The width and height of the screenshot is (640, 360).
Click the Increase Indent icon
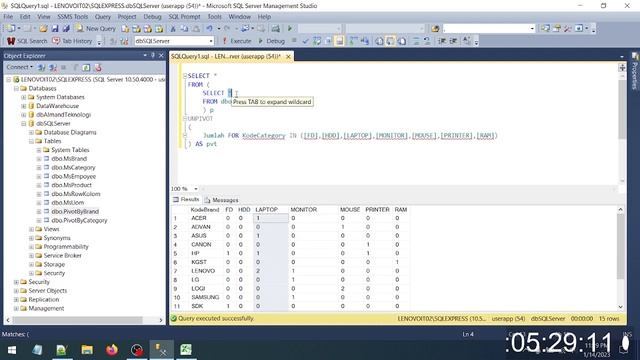453,41
